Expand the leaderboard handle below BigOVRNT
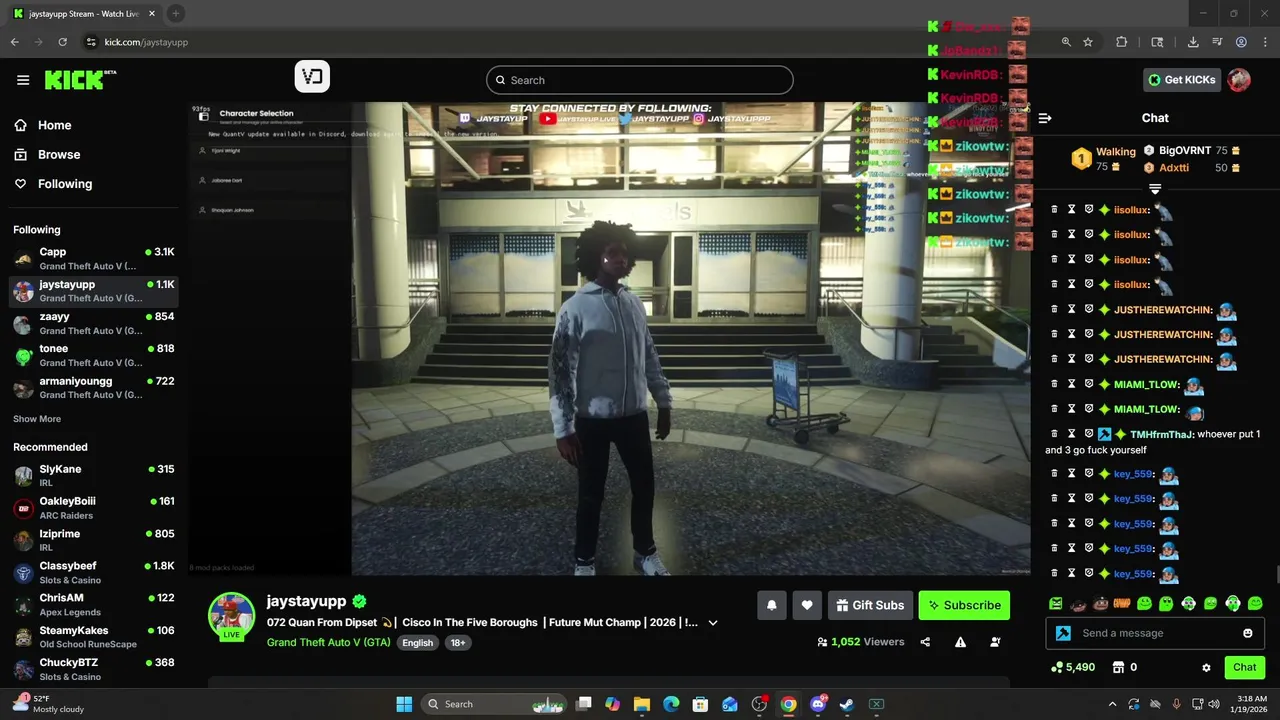This screenshot has height=720, width=1280. tap(1155, 189)
